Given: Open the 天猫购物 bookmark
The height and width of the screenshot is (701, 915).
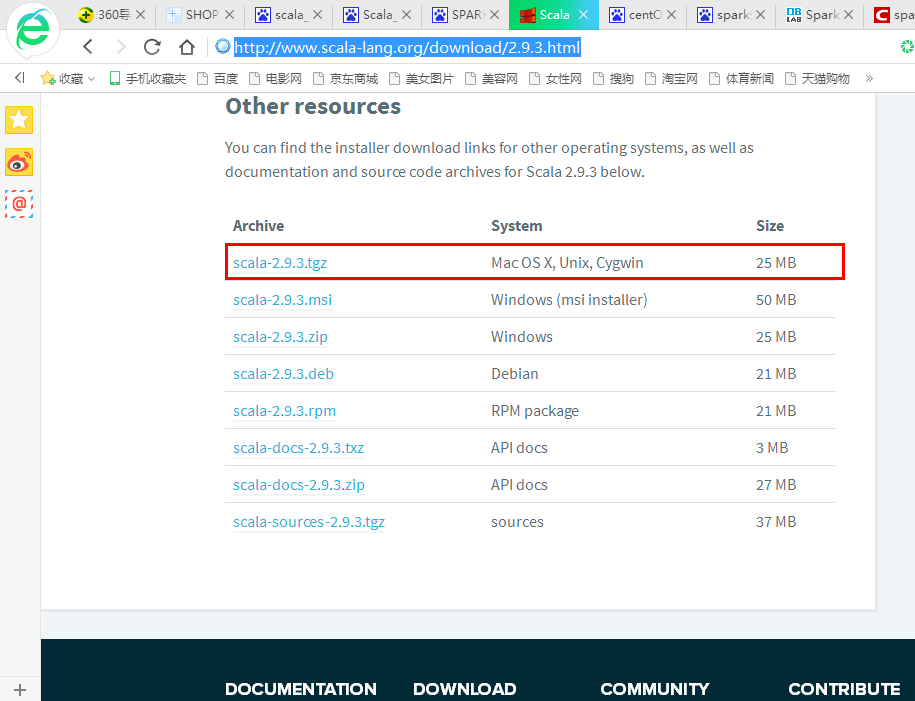Looking at the screenshot, I should (x=817, y=78).
